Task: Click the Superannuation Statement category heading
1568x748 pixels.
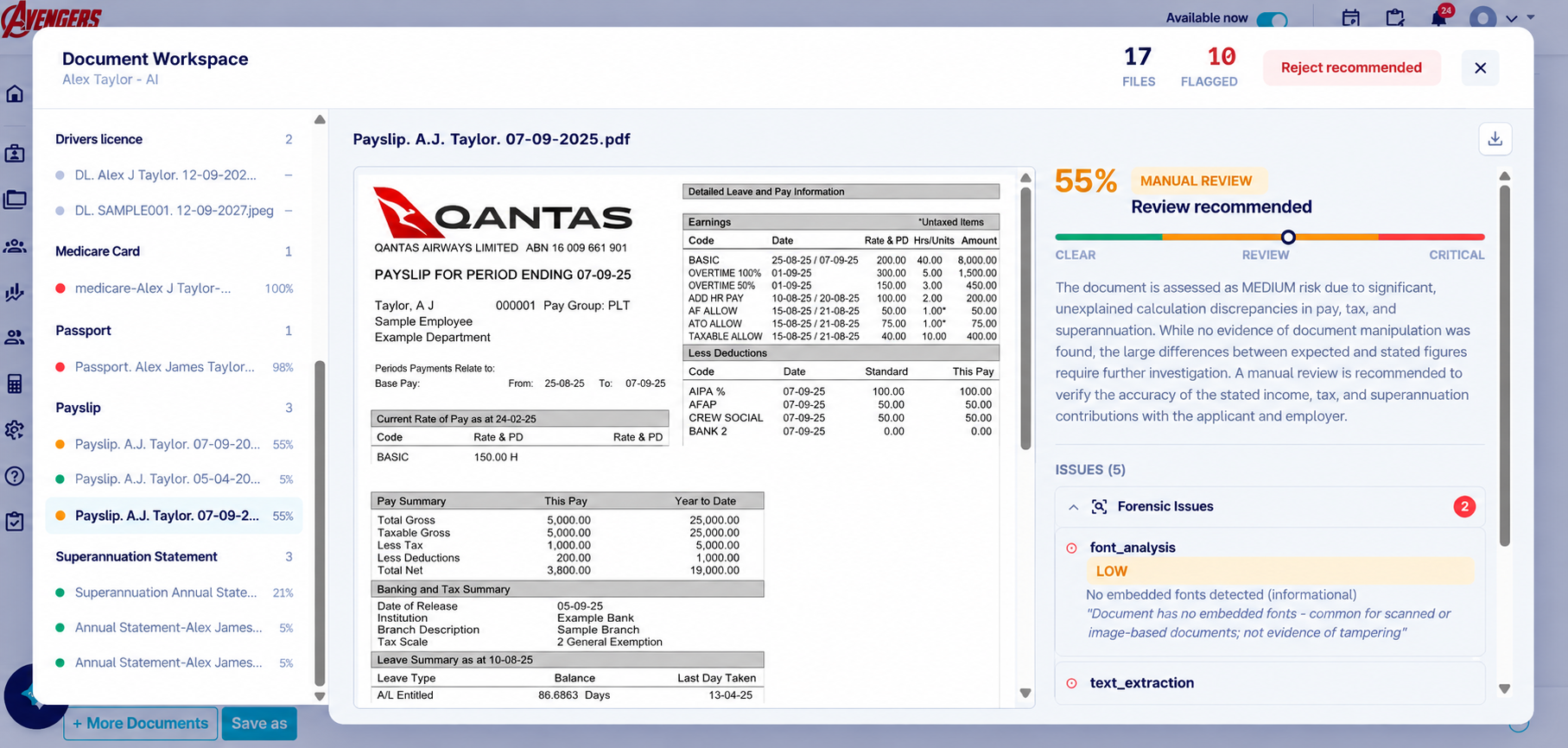Action: pos(136,557)
